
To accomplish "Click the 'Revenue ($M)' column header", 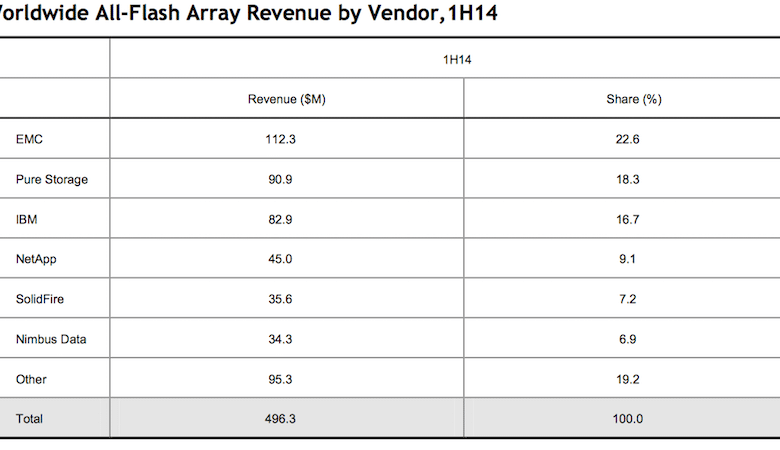I will pos(287,99).
